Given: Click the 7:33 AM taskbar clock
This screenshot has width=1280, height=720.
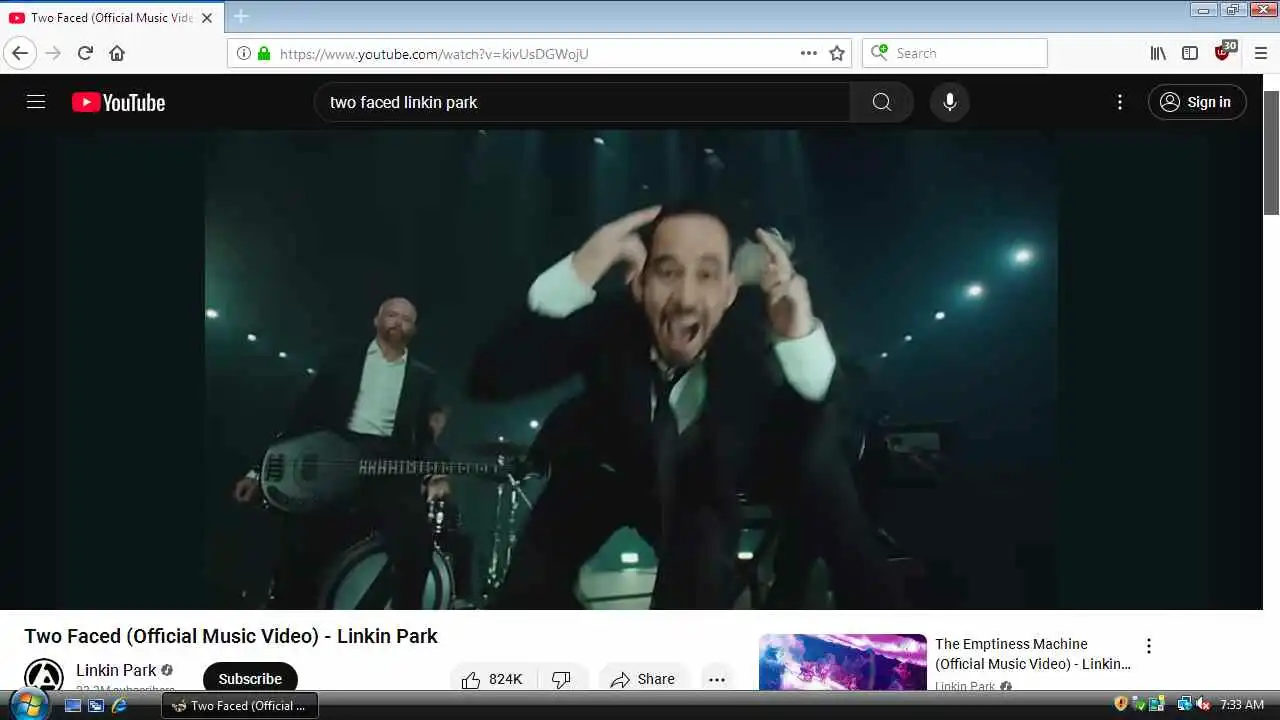Looking at the screenshot, I should tap(1242, 705).
